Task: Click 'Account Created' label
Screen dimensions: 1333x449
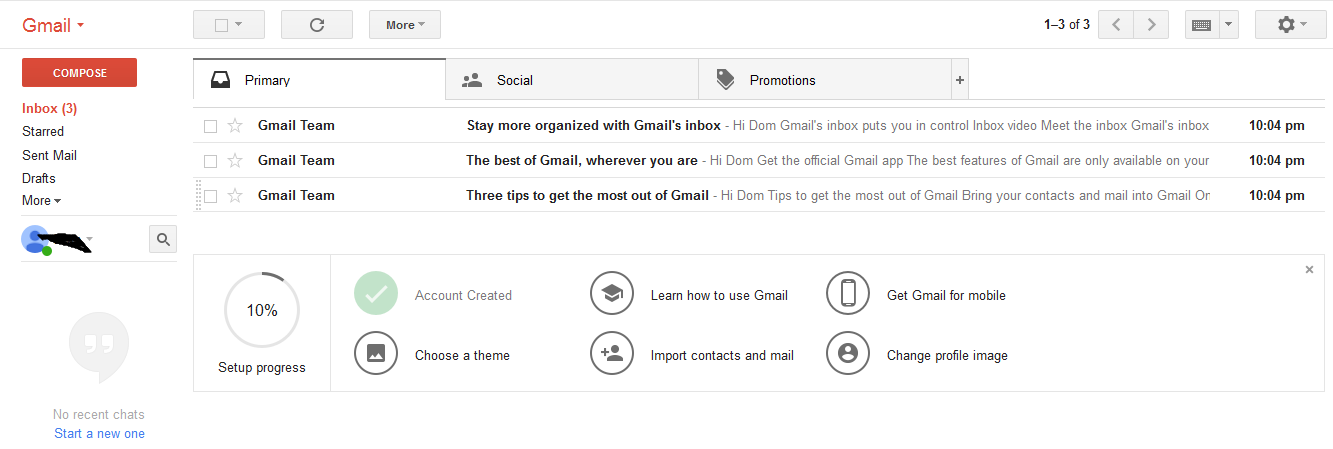Action: [463, 295]
